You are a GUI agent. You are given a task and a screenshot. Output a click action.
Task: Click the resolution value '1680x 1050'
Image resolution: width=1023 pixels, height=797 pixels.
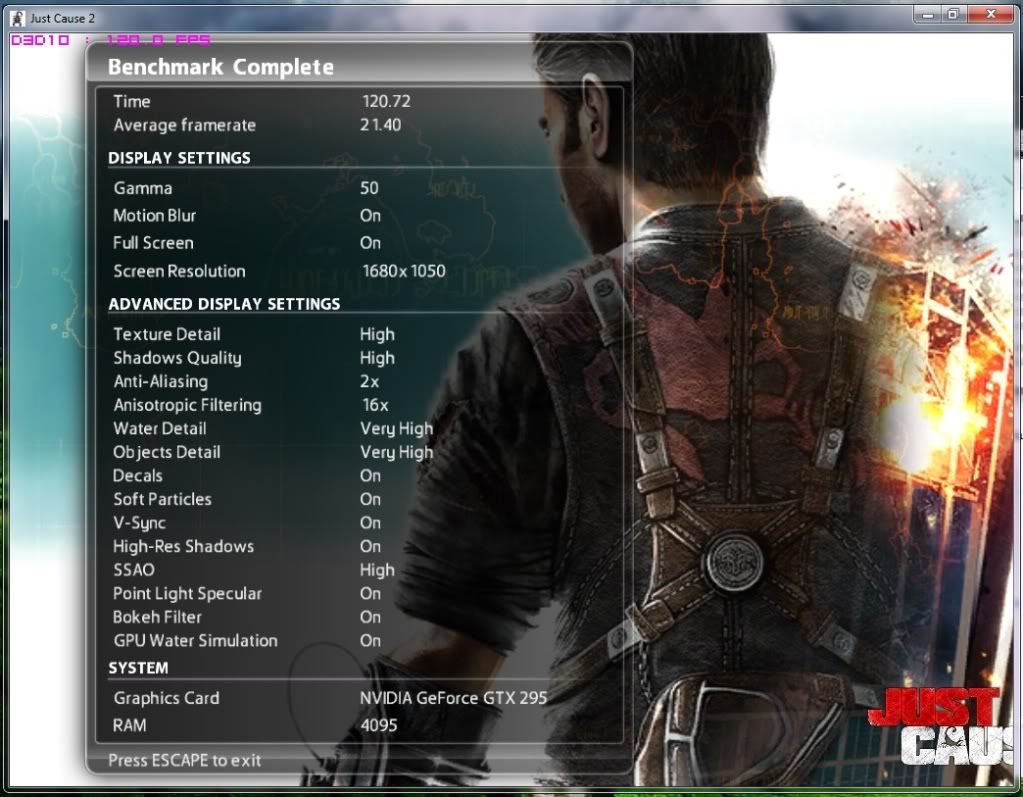(x=404, y=271)
